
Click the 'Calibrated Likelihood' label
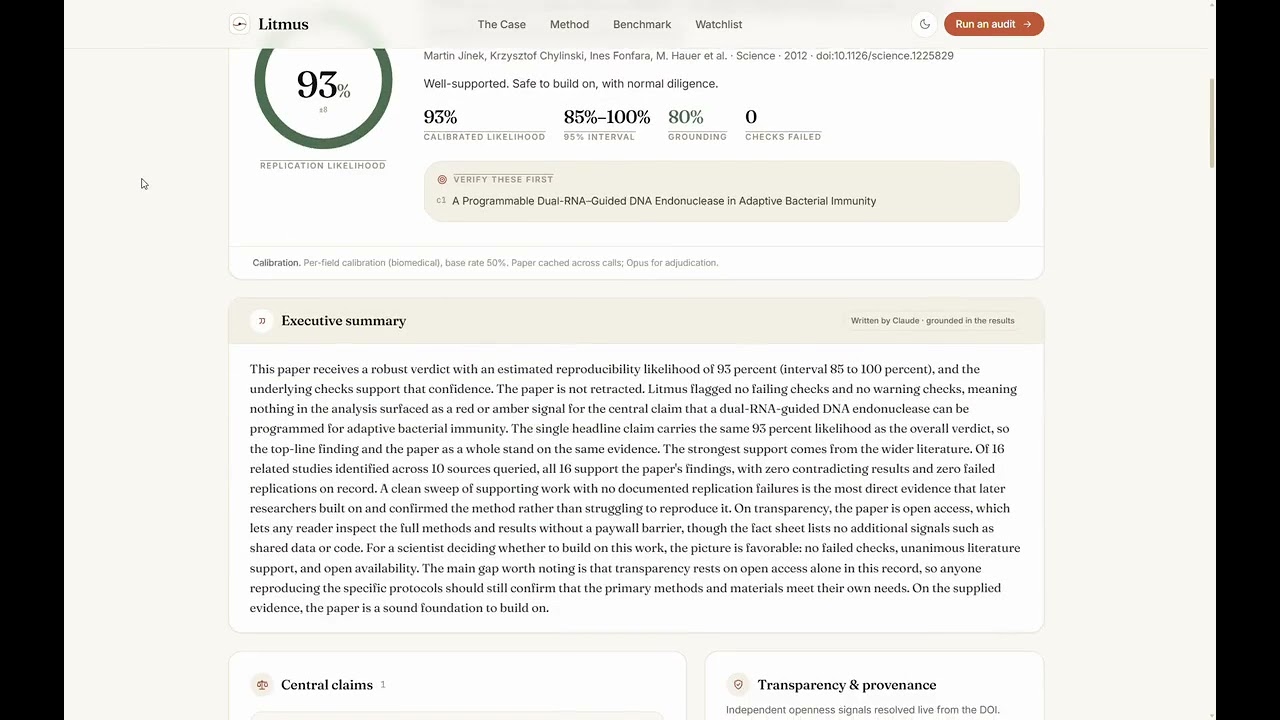(x=484, y=137)
